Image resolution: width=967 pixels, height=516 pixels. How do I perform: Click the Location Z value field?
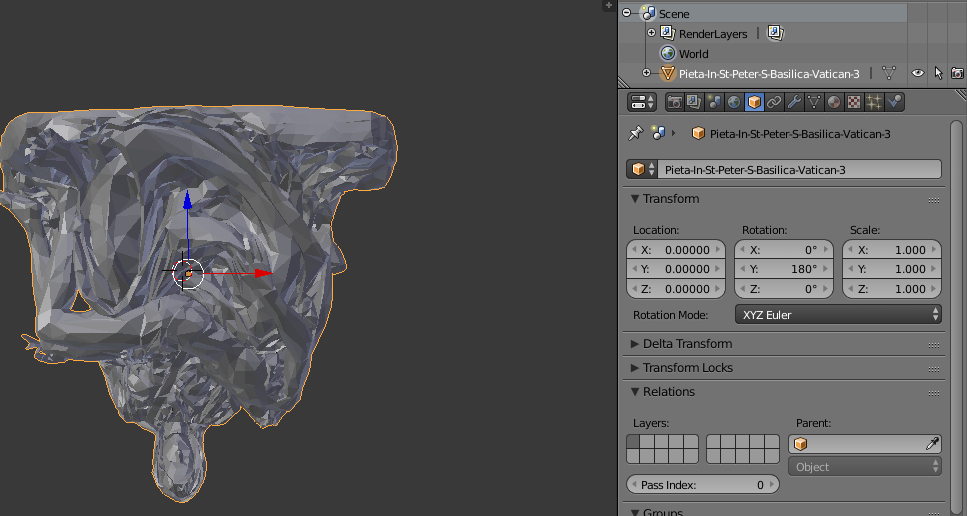coord(676,289)
